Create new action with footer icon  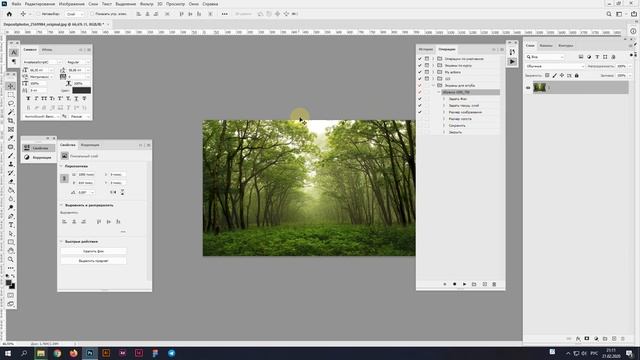point(484,284)
